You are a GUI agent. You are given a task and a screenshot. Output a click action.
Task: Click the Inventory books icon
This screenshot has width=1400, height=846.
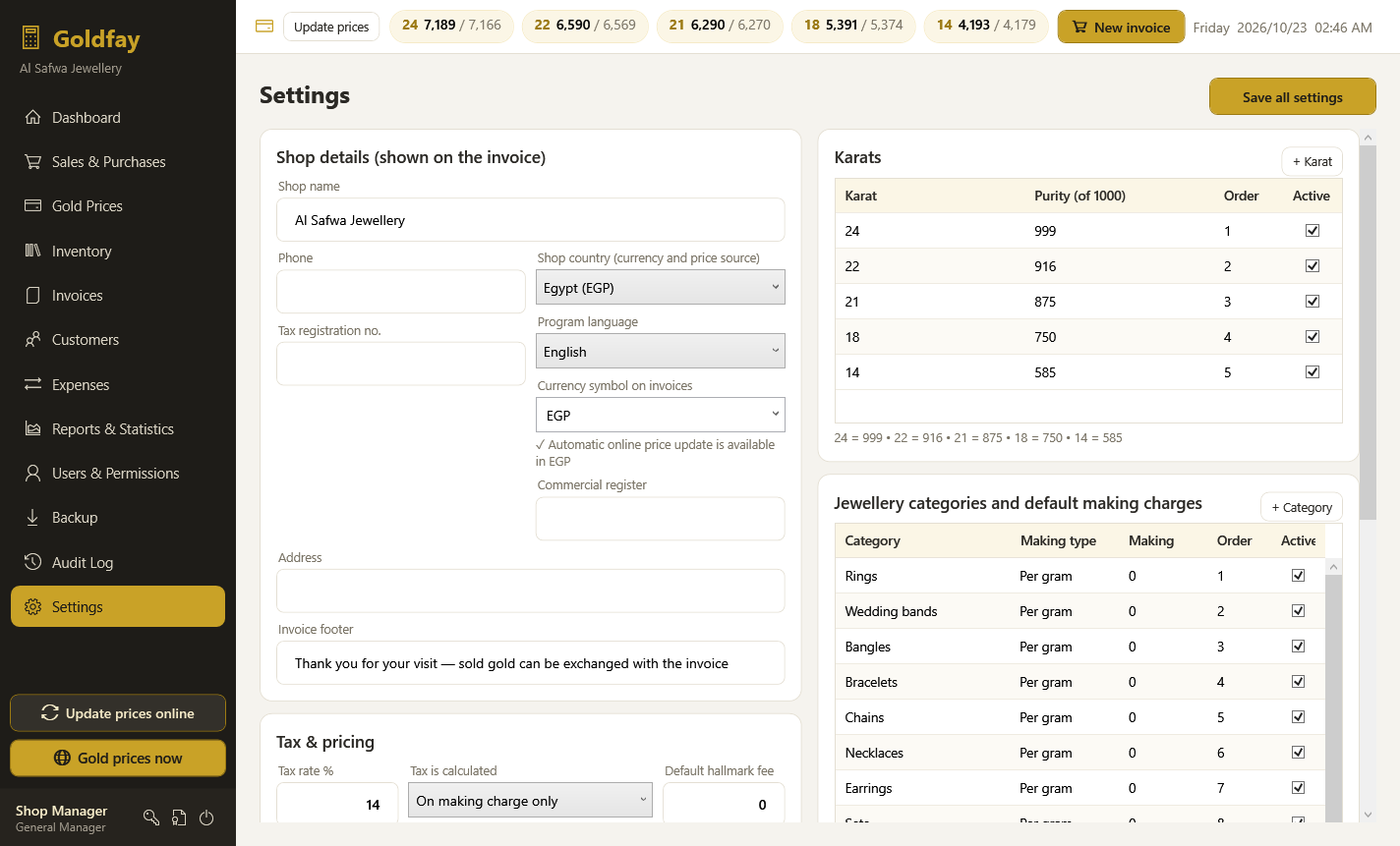coord(33,252)
